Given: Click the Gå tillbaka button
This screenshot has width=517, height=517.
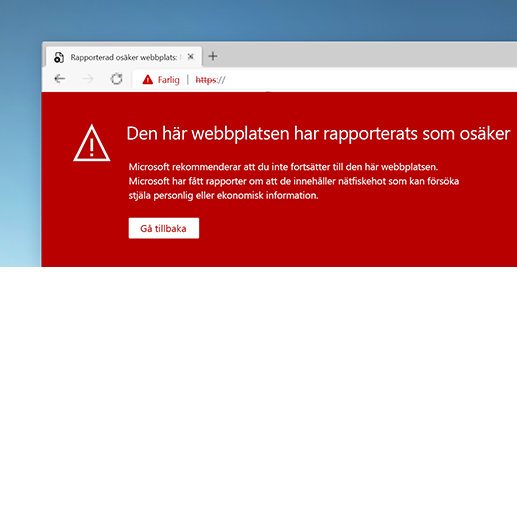Looking at the screenshot, I should click(x=164, y=228).
